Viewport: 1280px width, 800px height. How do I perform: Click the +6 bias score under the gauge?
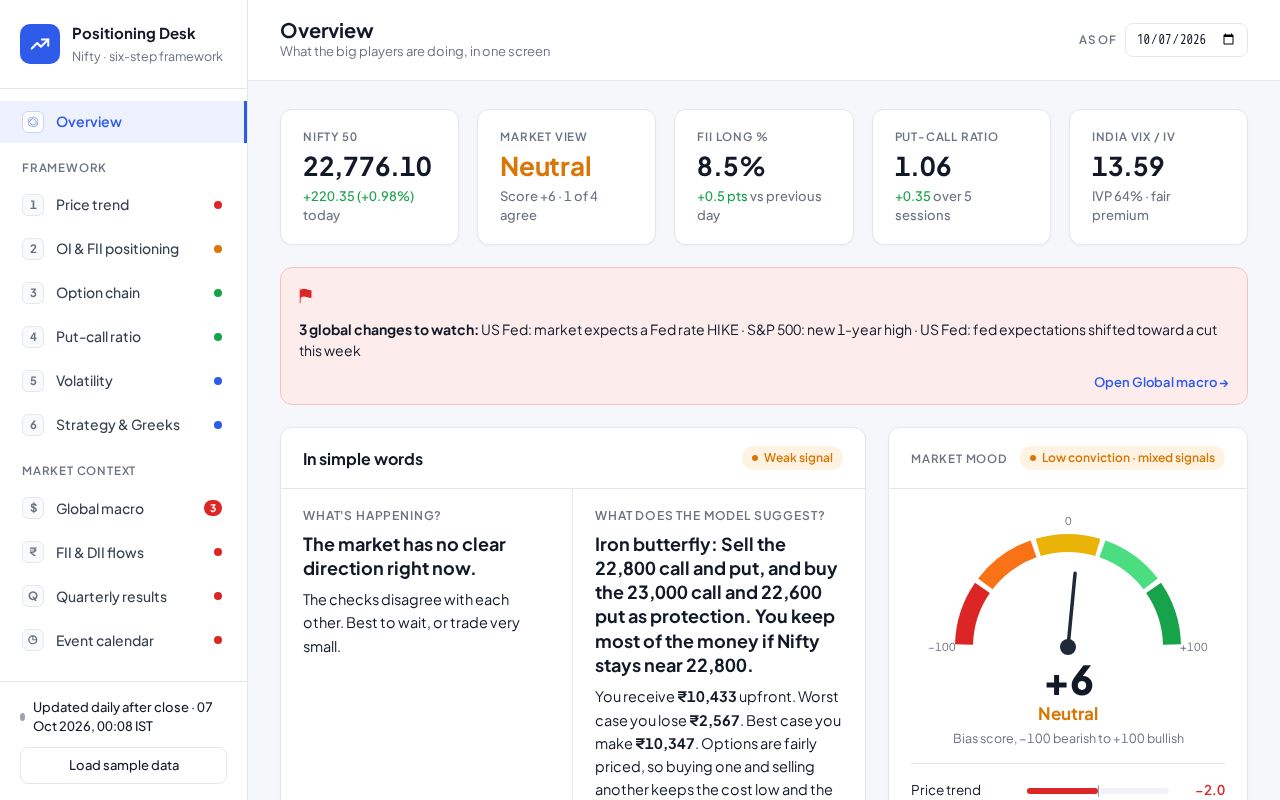pyautogui.click(x=1069, y=681)
